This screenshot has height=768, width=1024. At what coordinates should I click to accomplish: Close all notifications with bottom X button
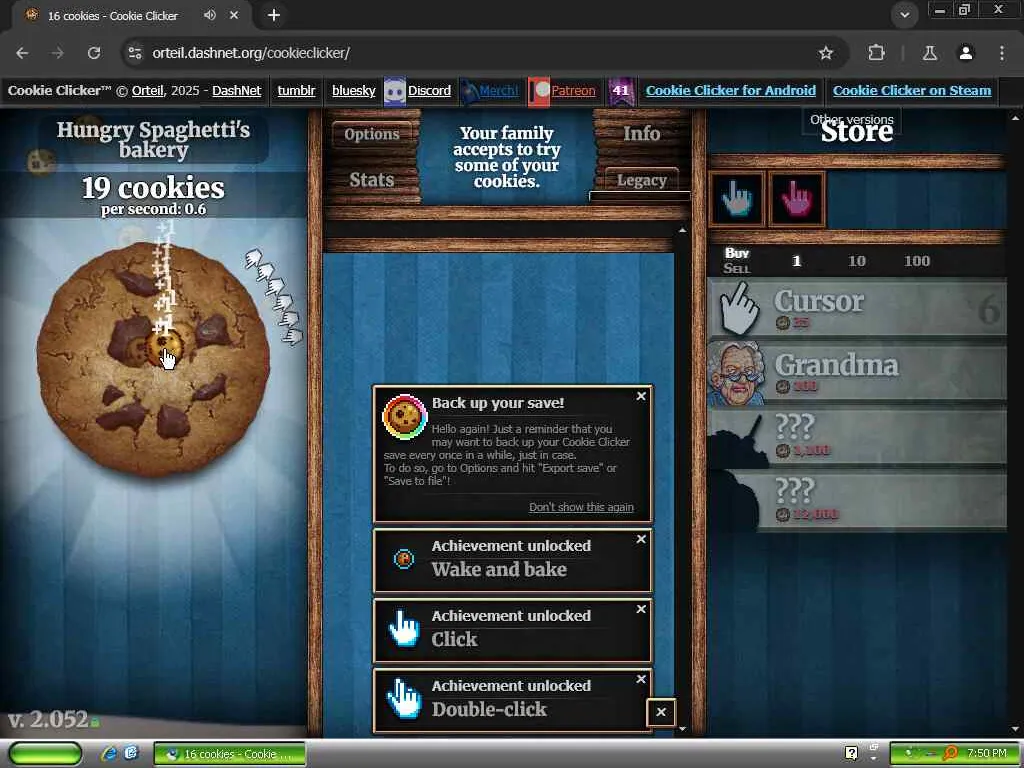tap(661, 712)
